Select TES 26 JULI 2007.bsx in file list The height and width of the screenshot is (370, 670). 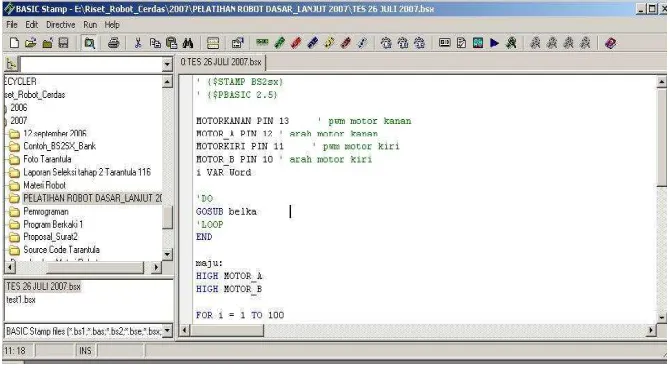pos(43,286)
